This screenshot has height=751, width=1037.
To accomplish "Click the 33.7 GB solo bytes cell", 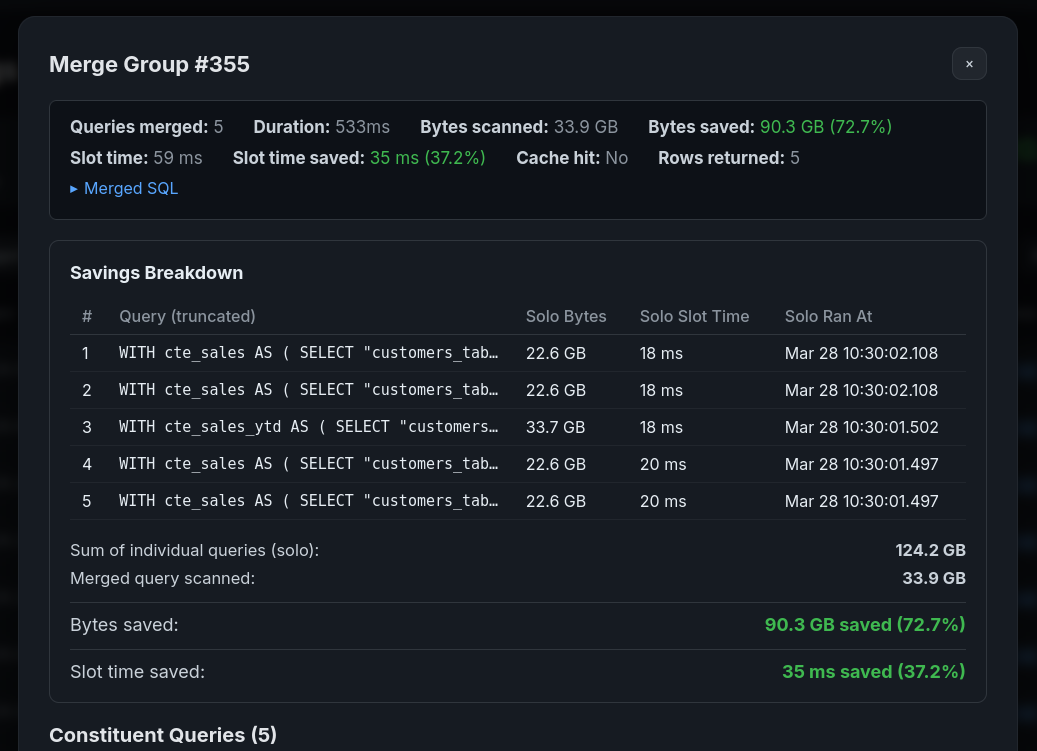I will (555, 427).
